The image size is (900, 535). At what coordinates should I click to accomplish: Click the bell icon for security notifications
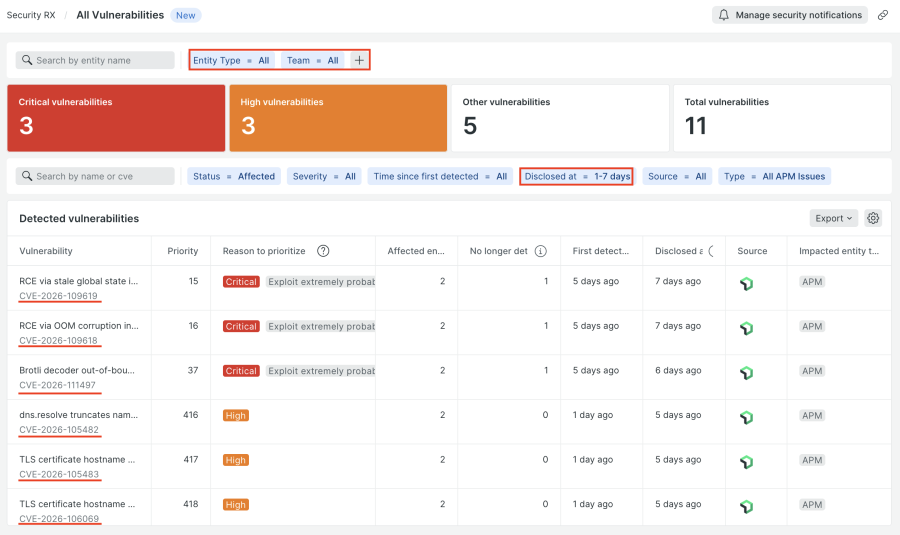(724, 15)
